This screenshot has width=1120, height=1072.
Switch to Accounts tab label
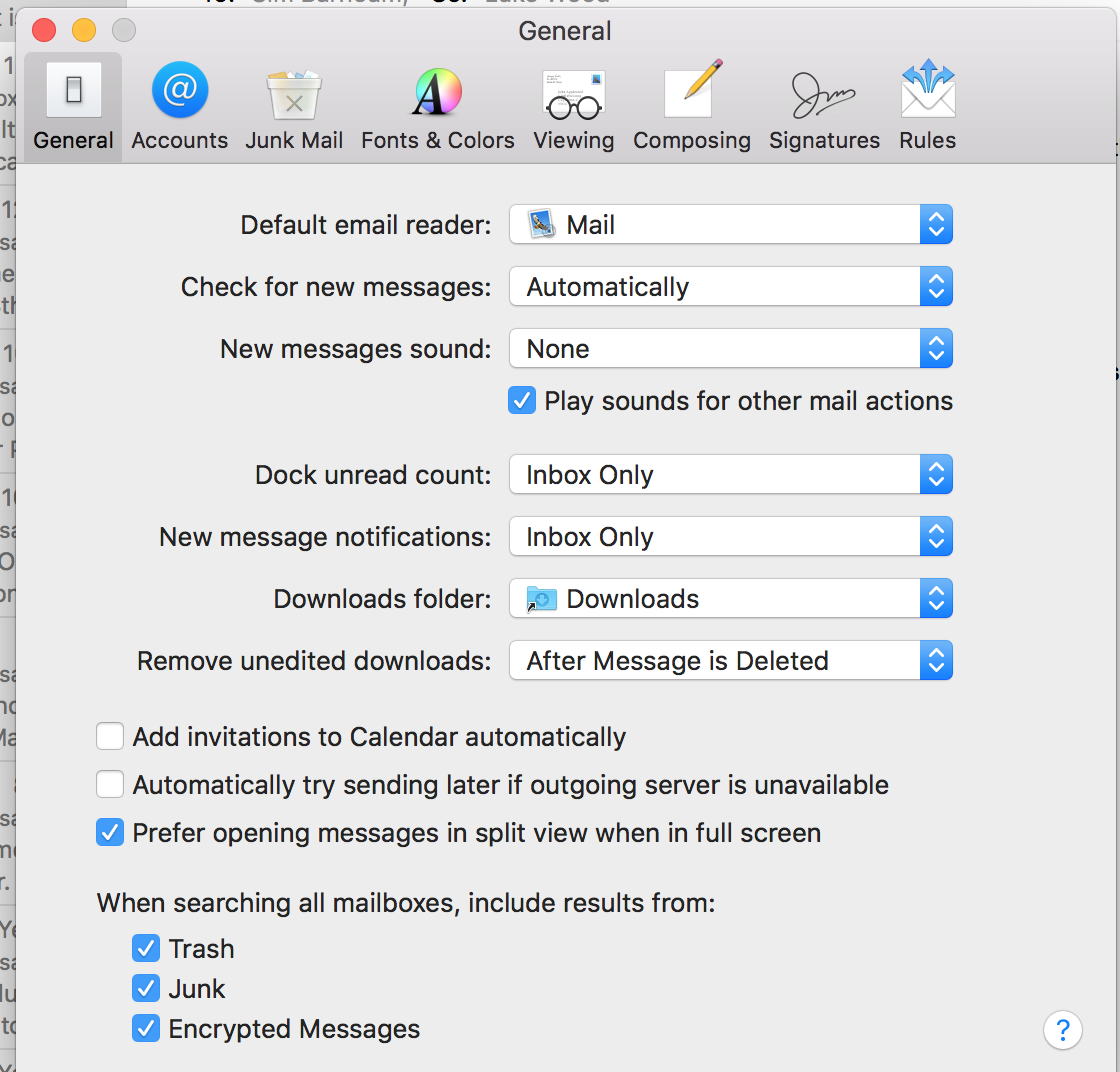point(180,140)
